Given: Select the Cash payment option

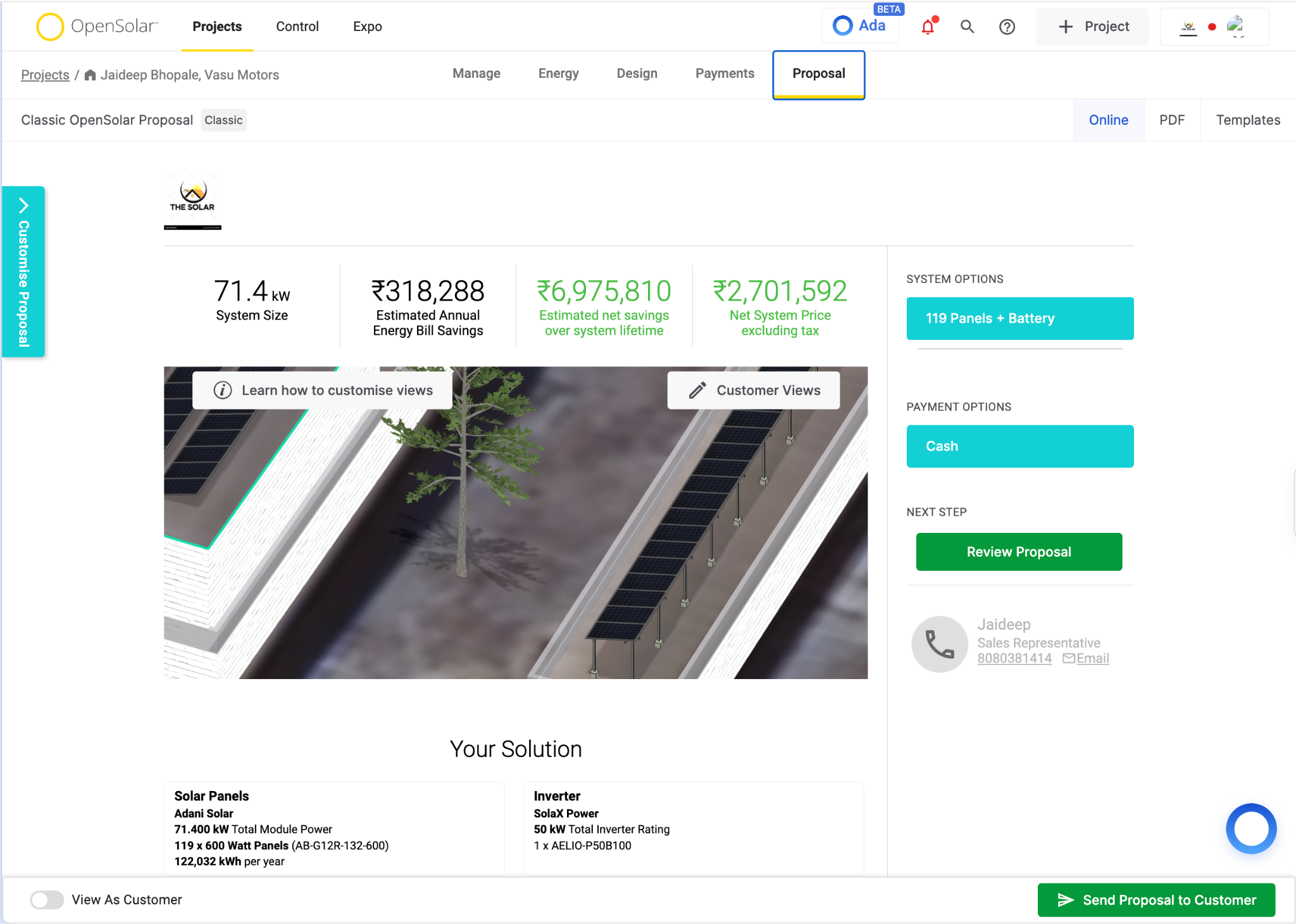Looking at the screenshot, I should click(1020, 446).
